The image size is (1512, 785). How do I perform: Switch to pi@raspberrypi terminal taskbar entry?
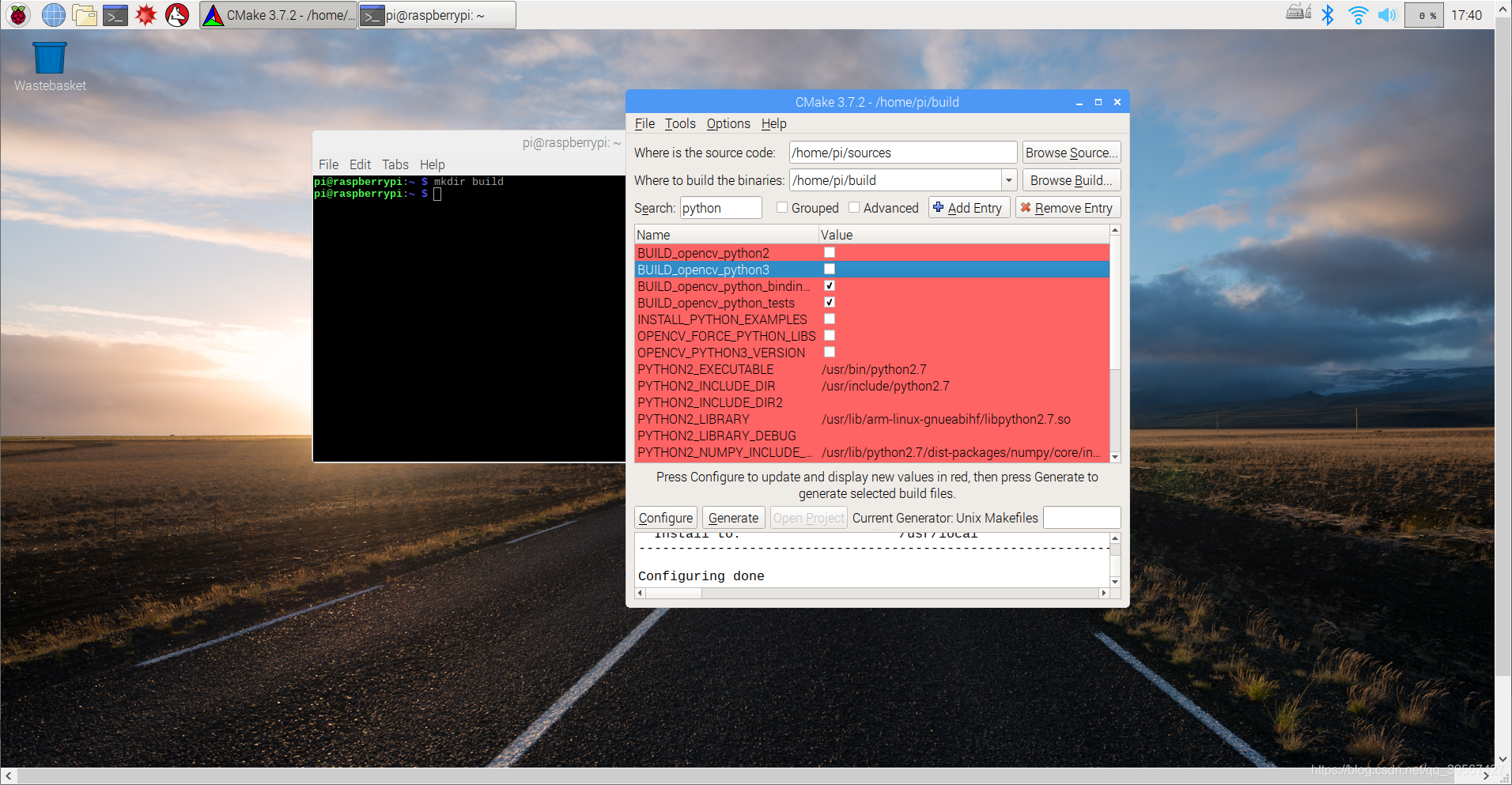tap(437, 15)
